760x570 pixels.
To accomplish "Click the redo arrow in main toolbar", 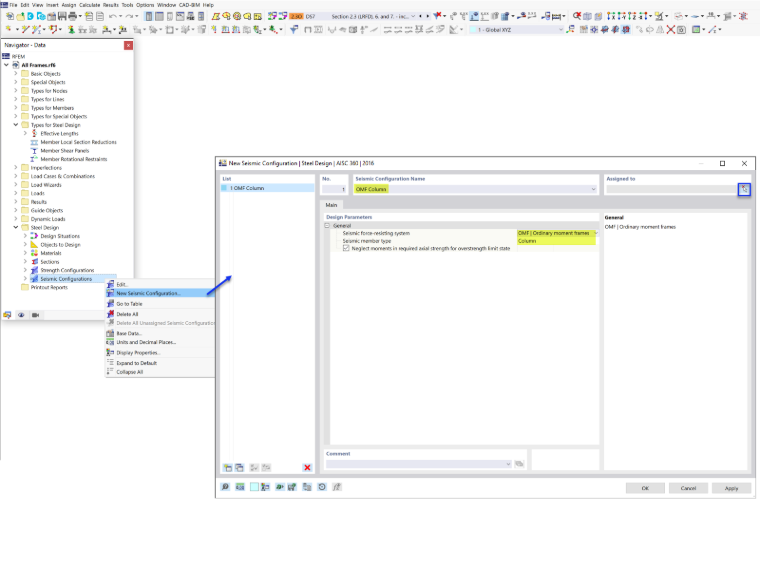I will (x=129, y=16).
